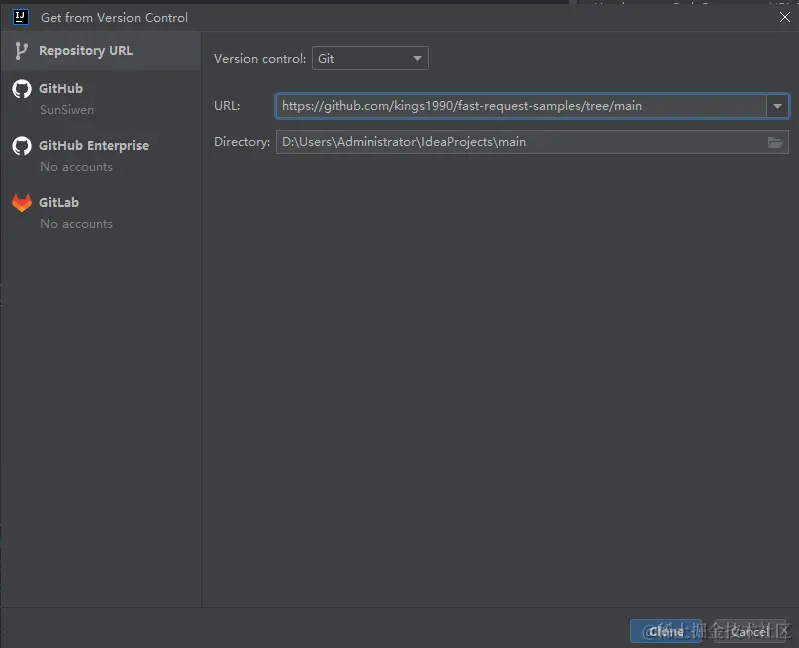This screenshot has width=799, height=648.
Task: Open the GitHub Enterprise section
Action: tap(100, 155)
